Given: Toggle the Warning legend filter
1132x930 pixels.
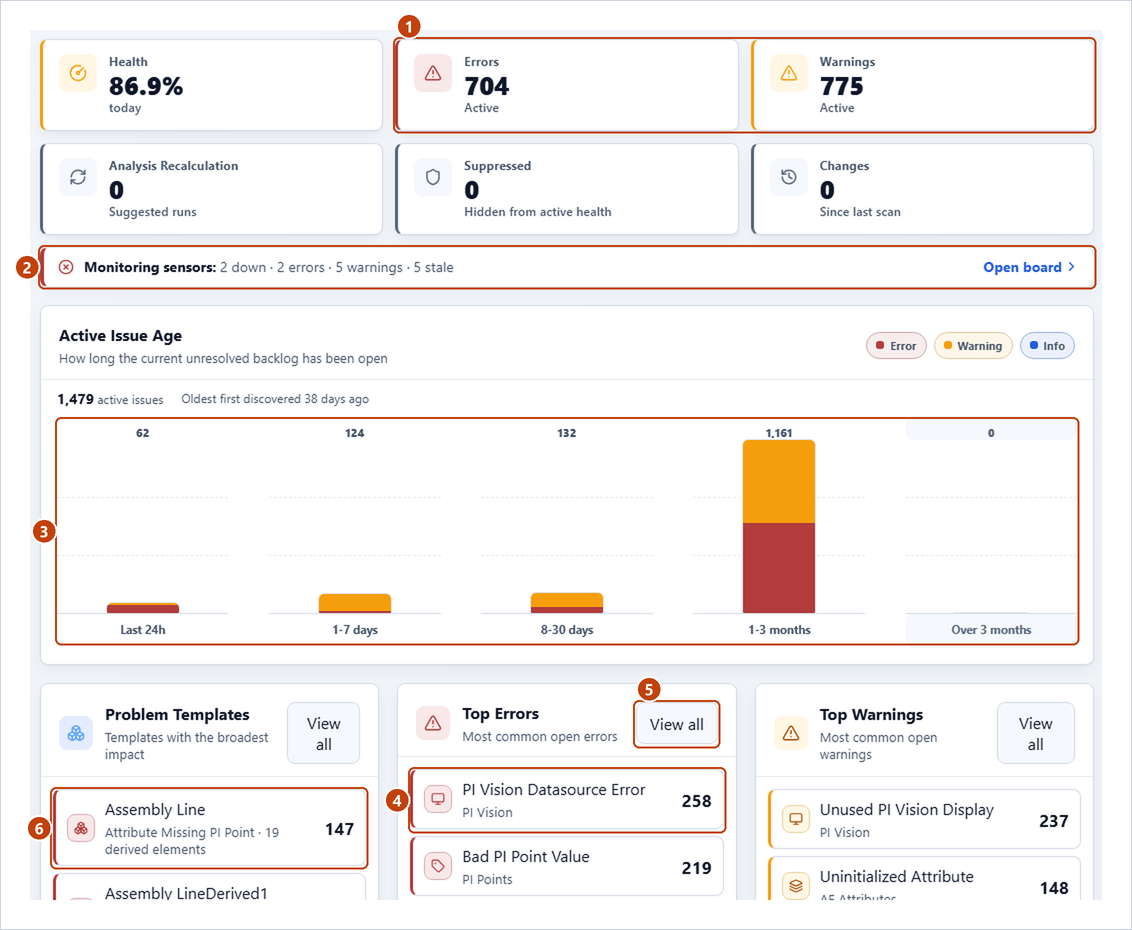Looking at the screenshot, I should click(973, 346).
